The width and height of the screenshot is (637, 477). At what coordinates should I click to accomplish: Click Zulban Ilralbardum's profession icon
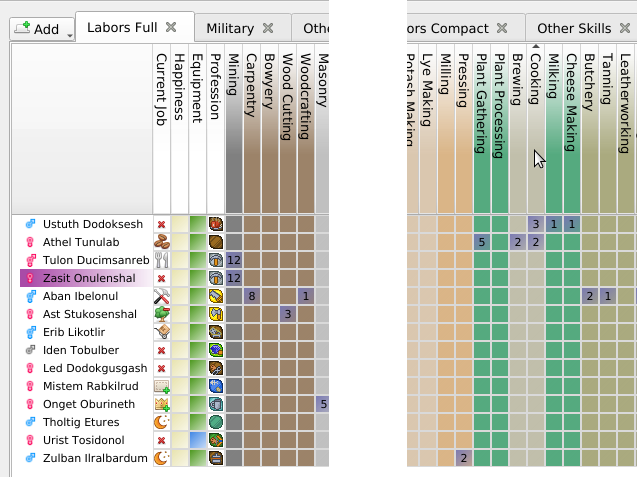pos(216,458)
